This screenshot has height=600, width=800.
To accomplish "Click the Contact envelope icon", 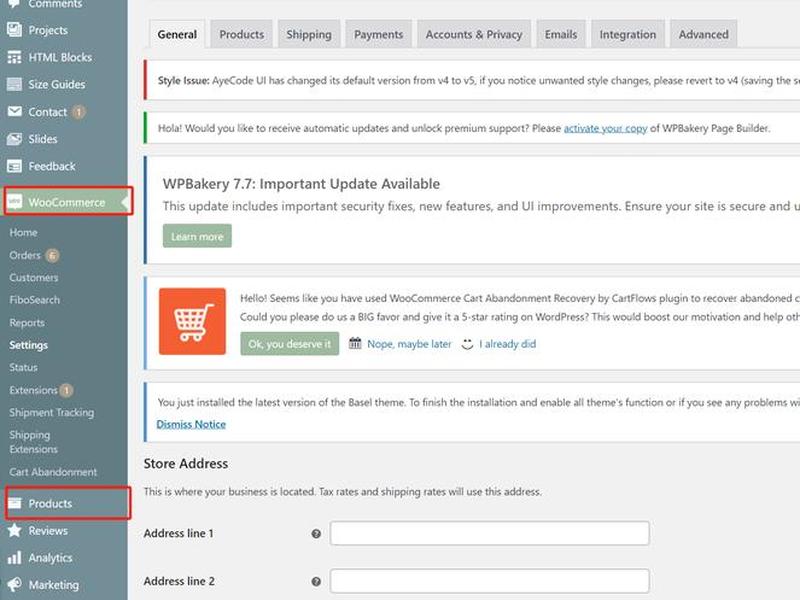I will [14, 111].
